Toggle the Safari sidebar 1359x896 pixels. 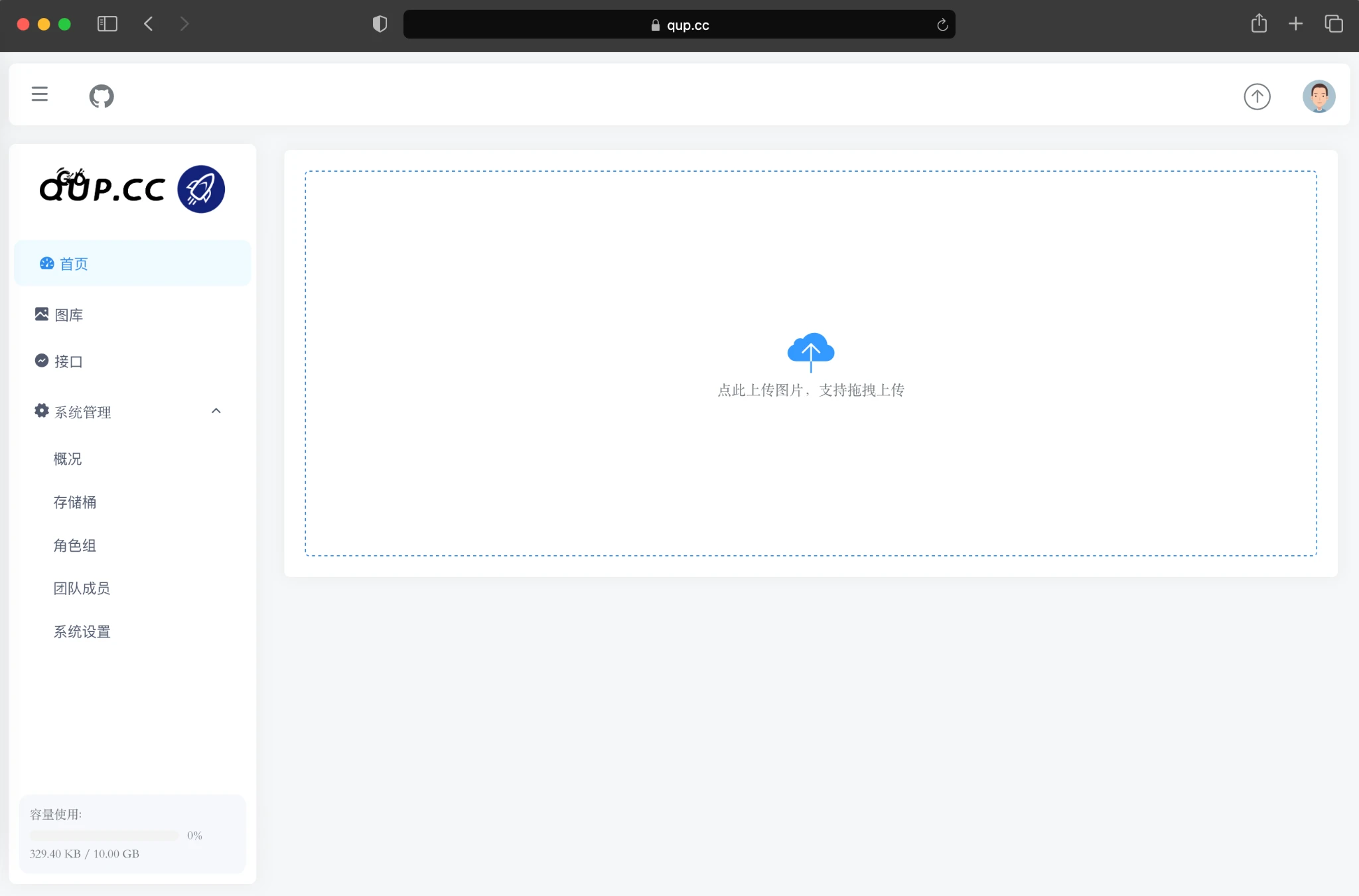coord(107,25)
